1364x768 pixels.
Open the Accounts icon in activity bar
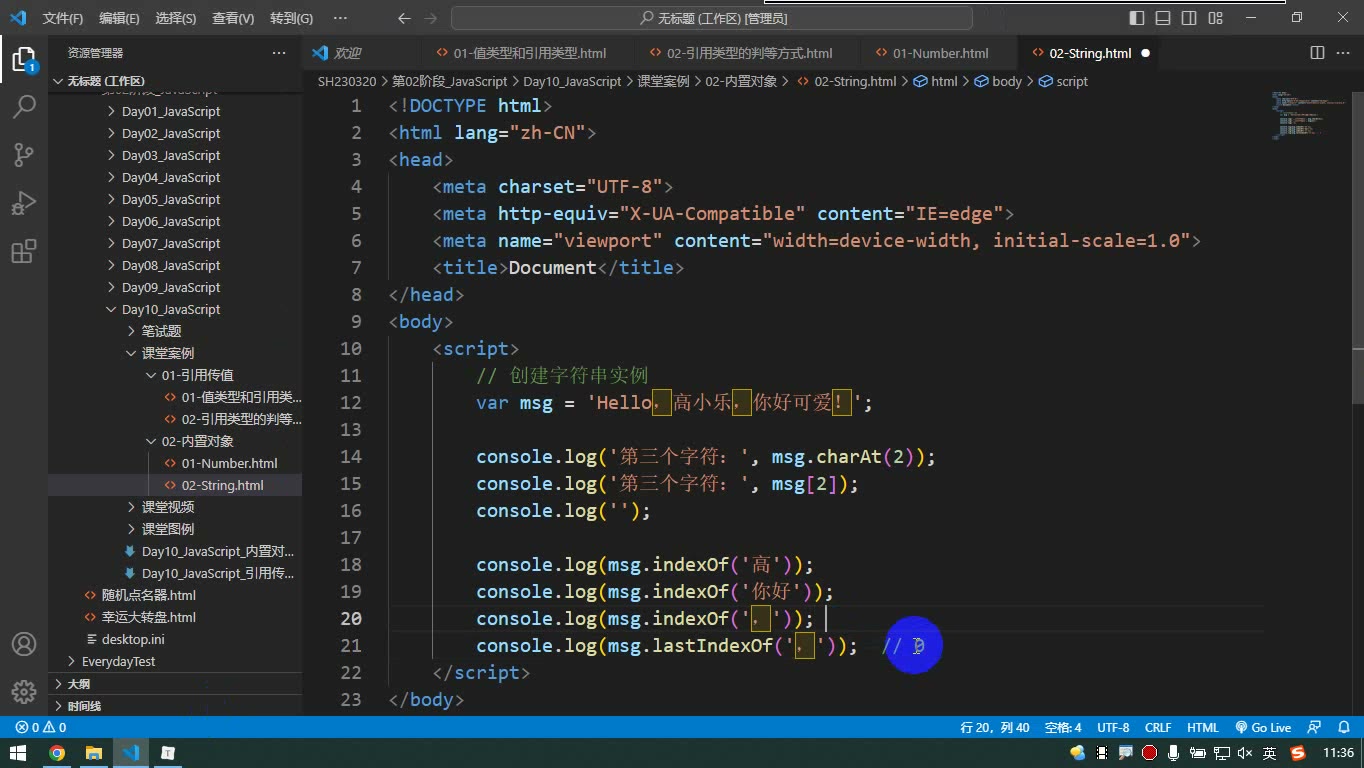click(24, 644)
